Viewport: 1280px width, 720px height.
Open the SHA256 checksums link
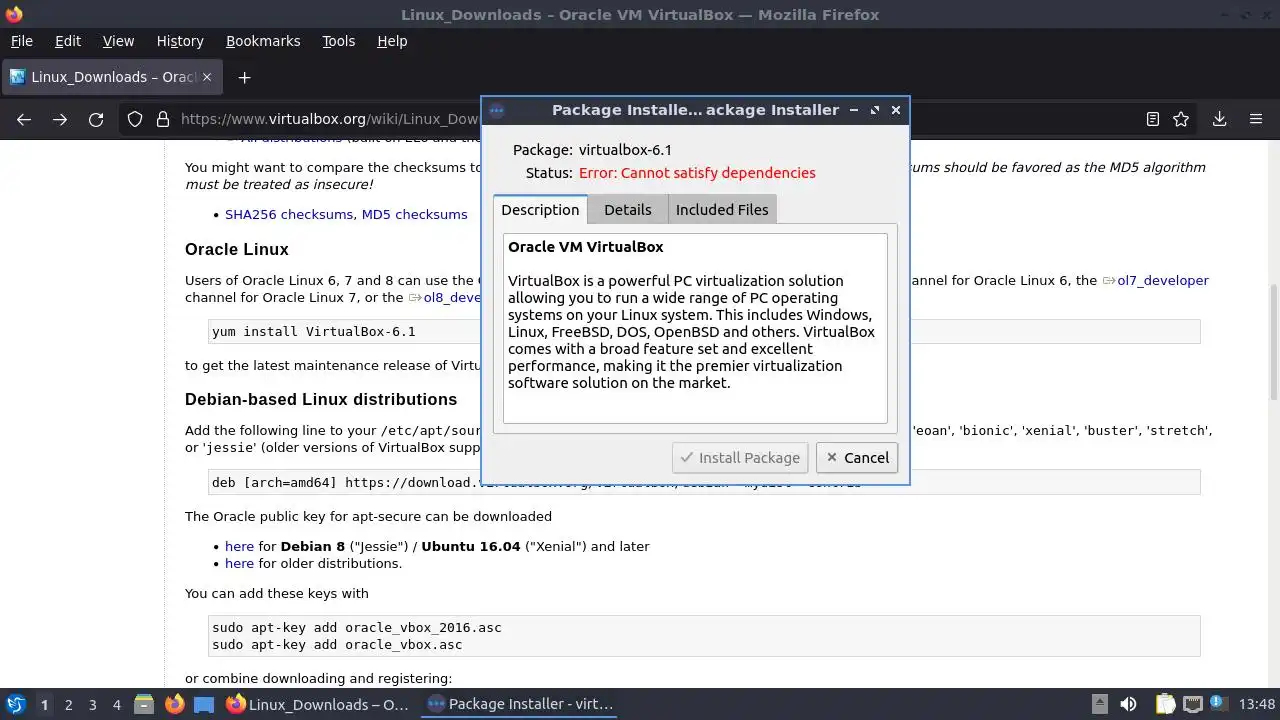(289, 214)
